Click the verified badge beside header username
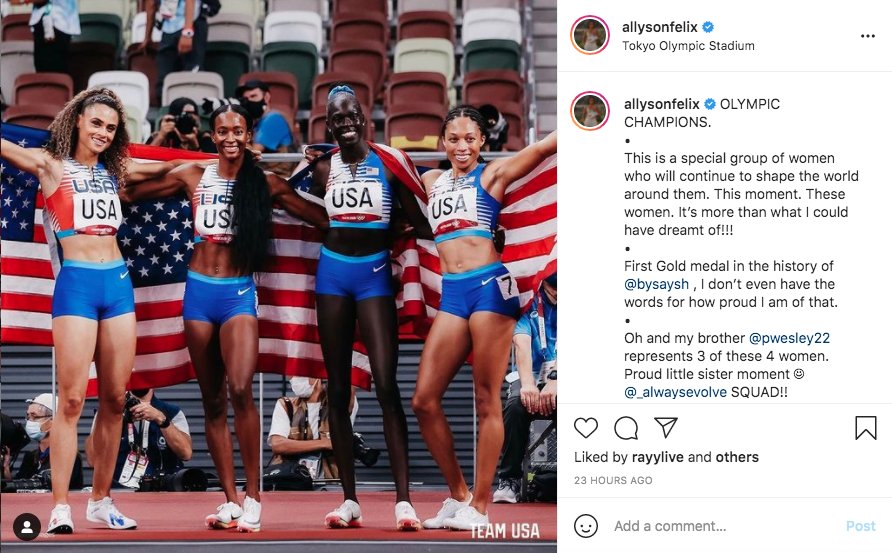Viewport: 892px width, 553px height. pos(708,27)
